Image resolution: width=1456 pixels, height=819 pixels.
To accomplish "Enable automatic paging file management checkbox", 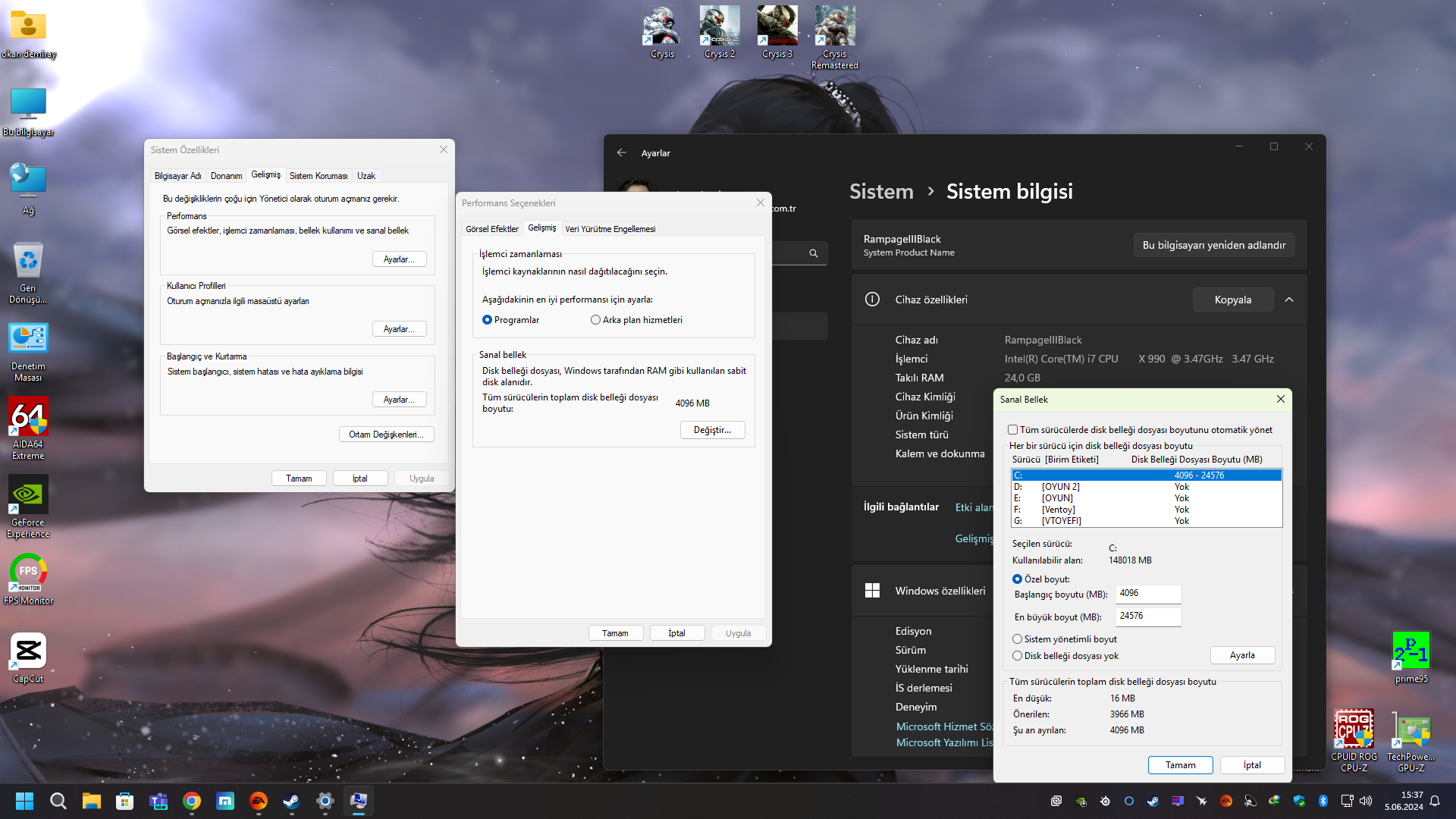I will [x=1012, y=430].
